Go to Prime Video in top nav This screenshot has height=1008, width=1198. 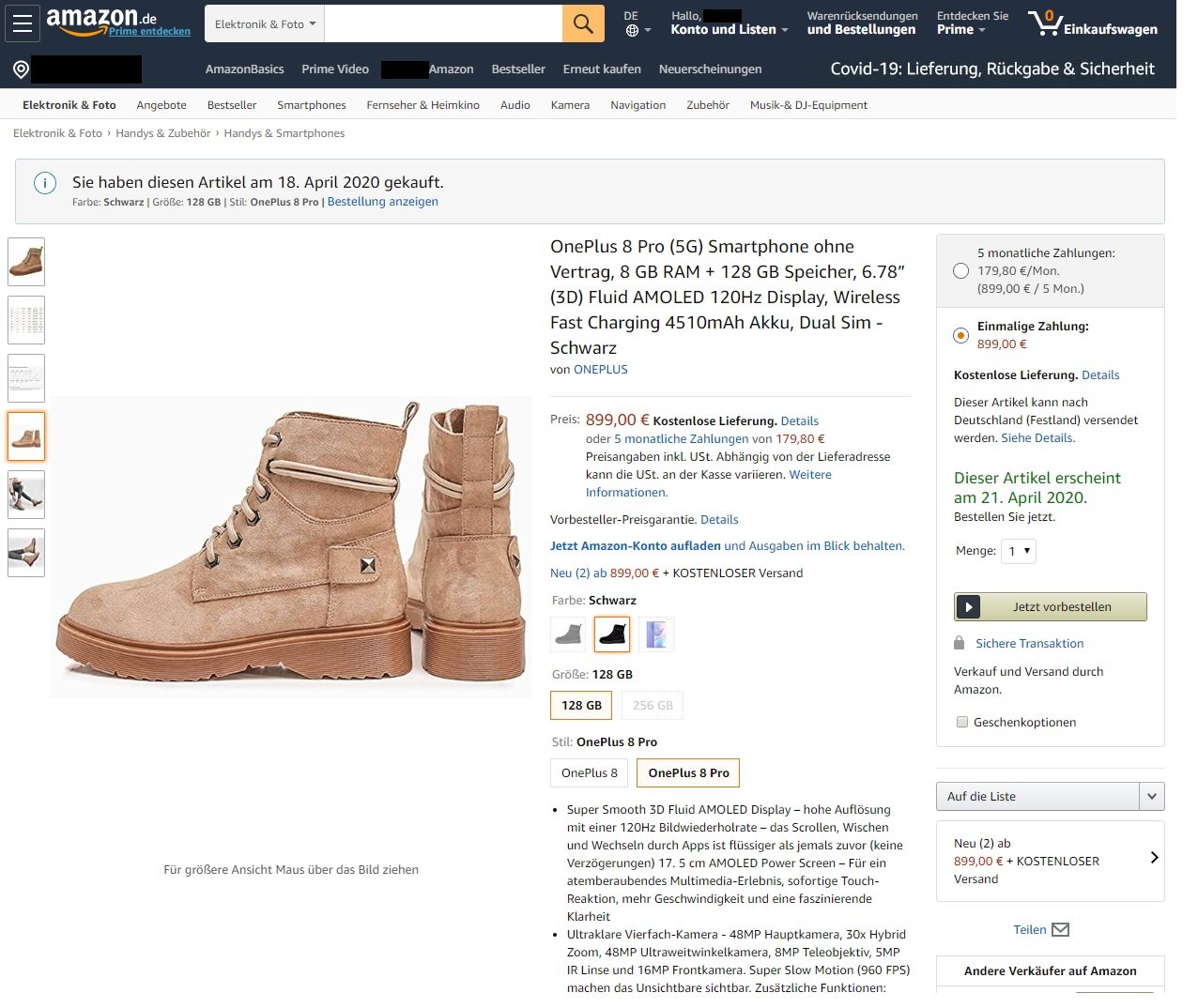[x=335, y=69]
